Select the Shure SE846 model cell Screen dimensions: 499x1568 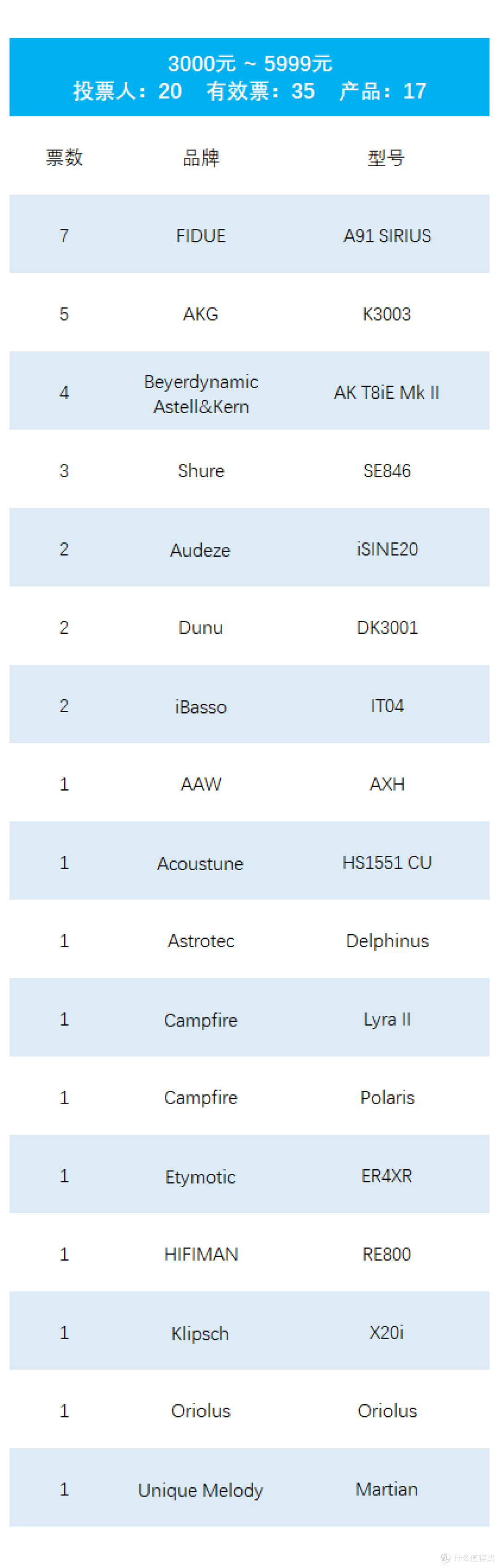click(387, 470)
